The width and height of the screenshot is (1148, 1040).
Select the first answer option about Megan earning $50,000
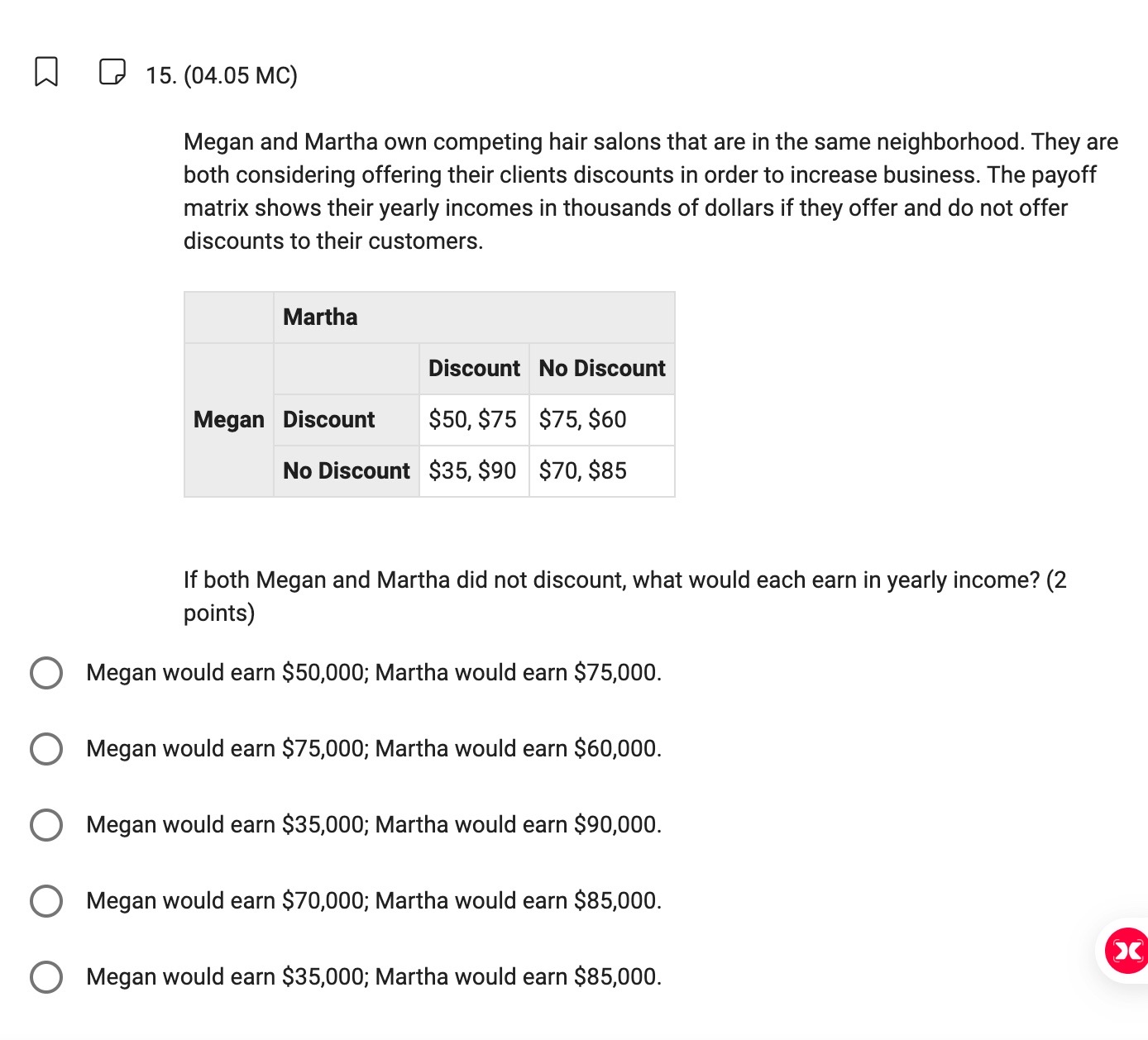point(47,672)
